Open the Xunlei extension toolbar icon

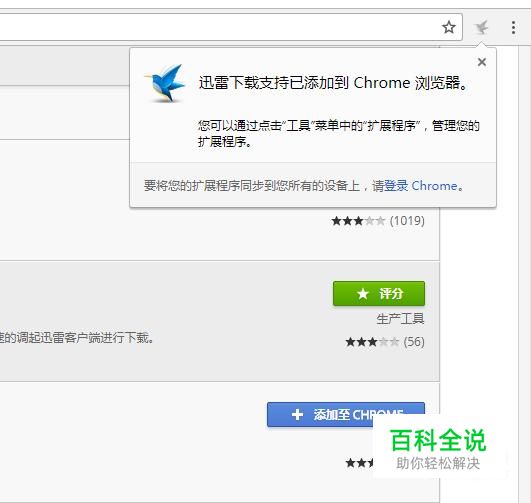pyautogui.click(x=481, y=27)
